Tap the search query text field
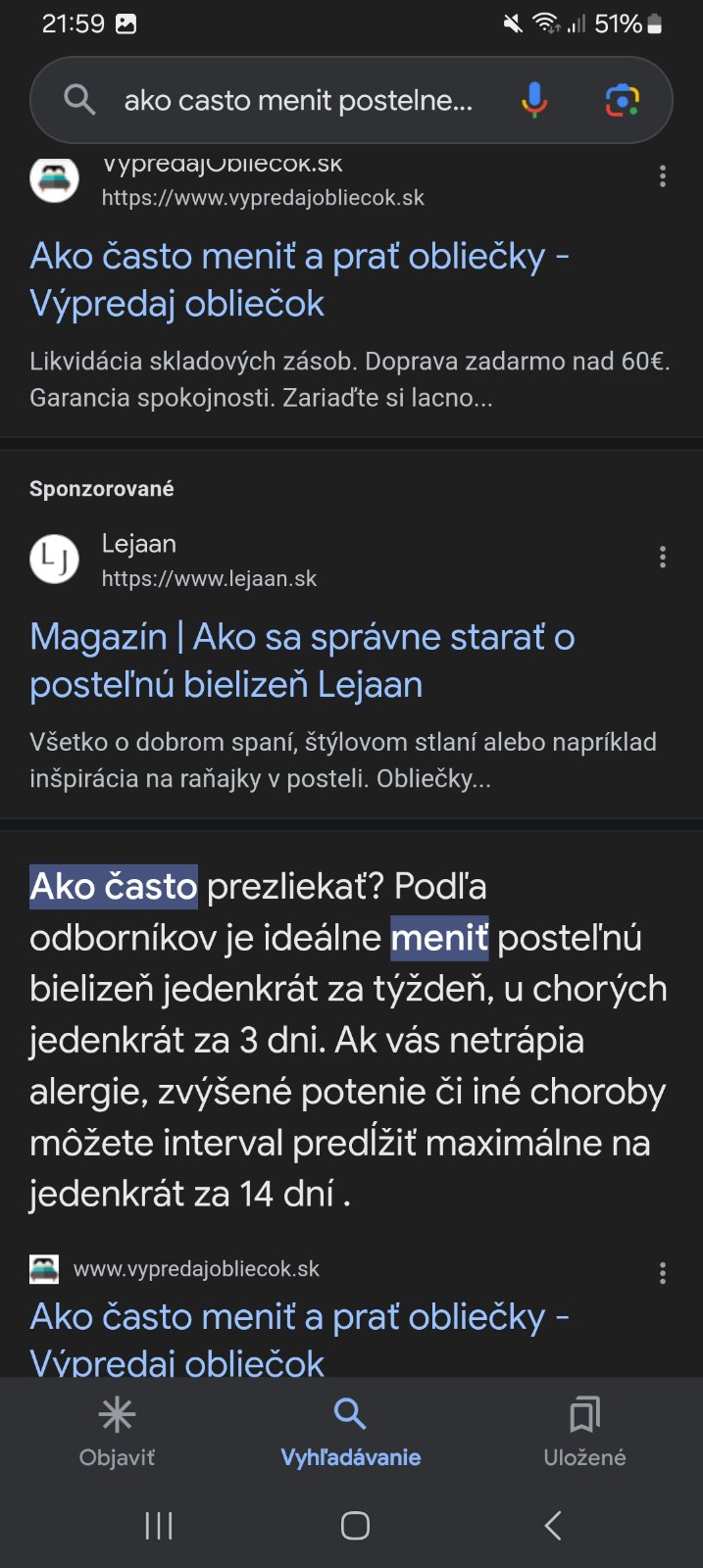This screenshot has height=1568, width=703. pyautogui.click(x=299, y=100)
